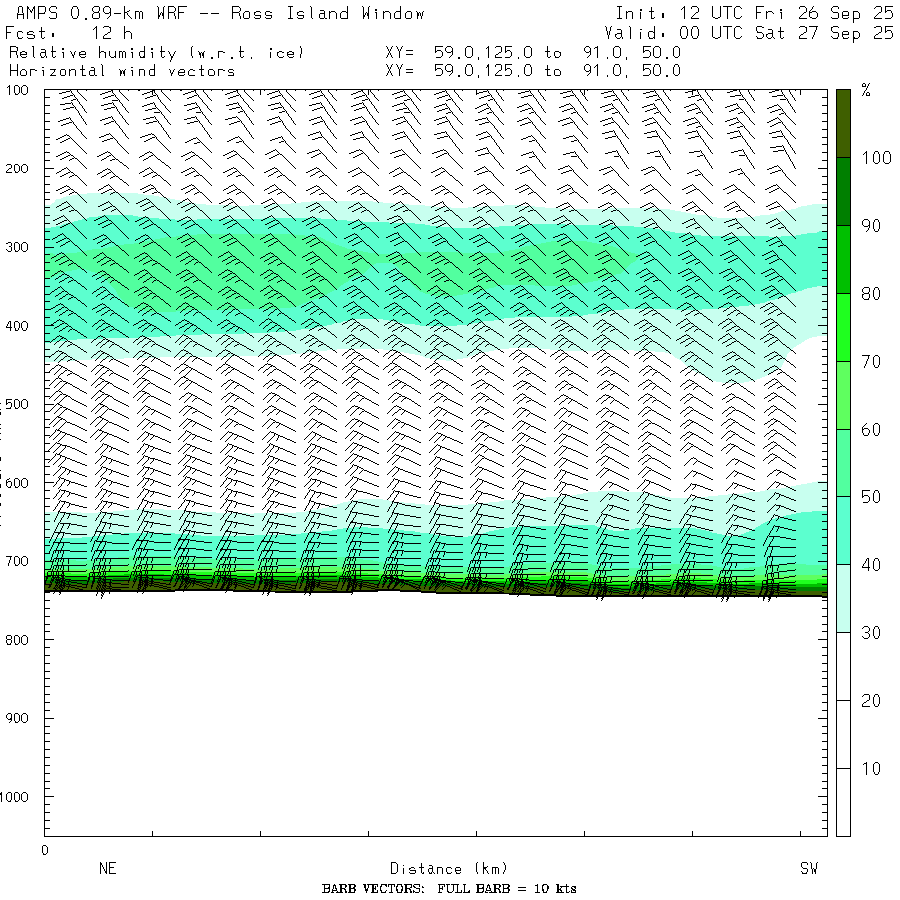This screenshot has width=900, height=900.
Task: Click the 'Relative humidity (w.r.t. ice)' label
Action: point(156,53)
